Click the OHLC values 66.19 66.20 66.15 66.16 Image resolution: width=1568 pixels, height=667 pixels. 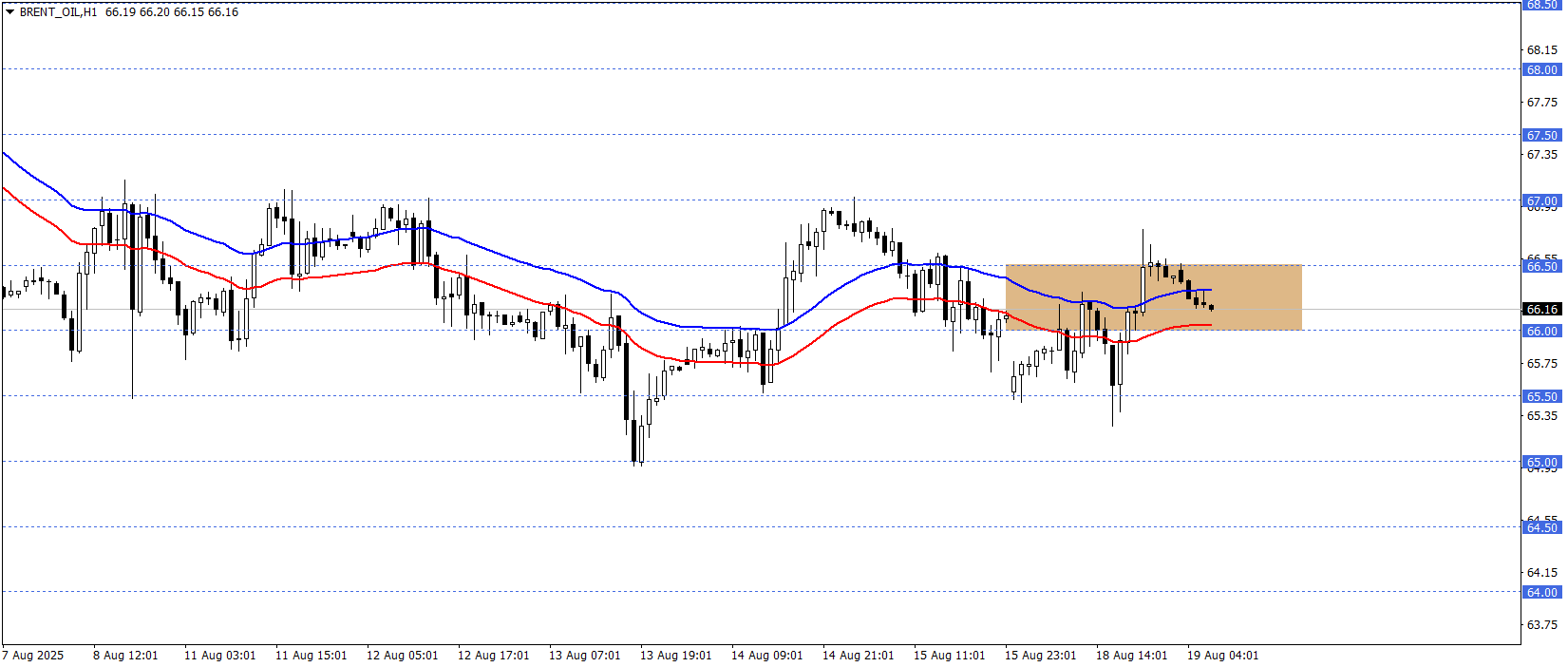[x=172, y=12]
